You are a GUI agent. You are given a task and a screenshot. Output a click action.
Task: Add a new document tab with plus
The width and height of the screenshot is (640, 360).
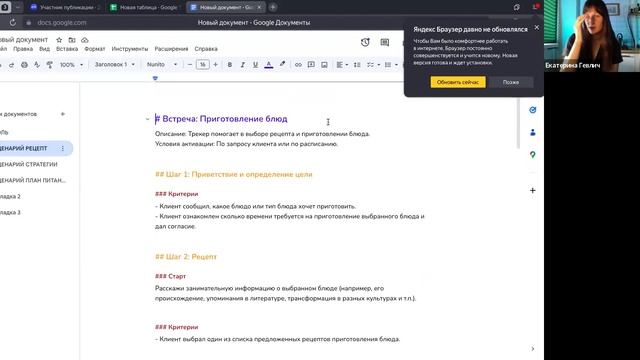[63, 114]
